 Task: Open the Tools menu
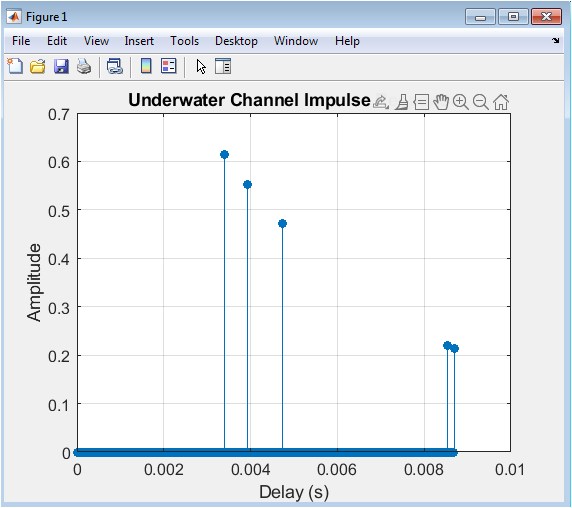click(x=185, y=41)
